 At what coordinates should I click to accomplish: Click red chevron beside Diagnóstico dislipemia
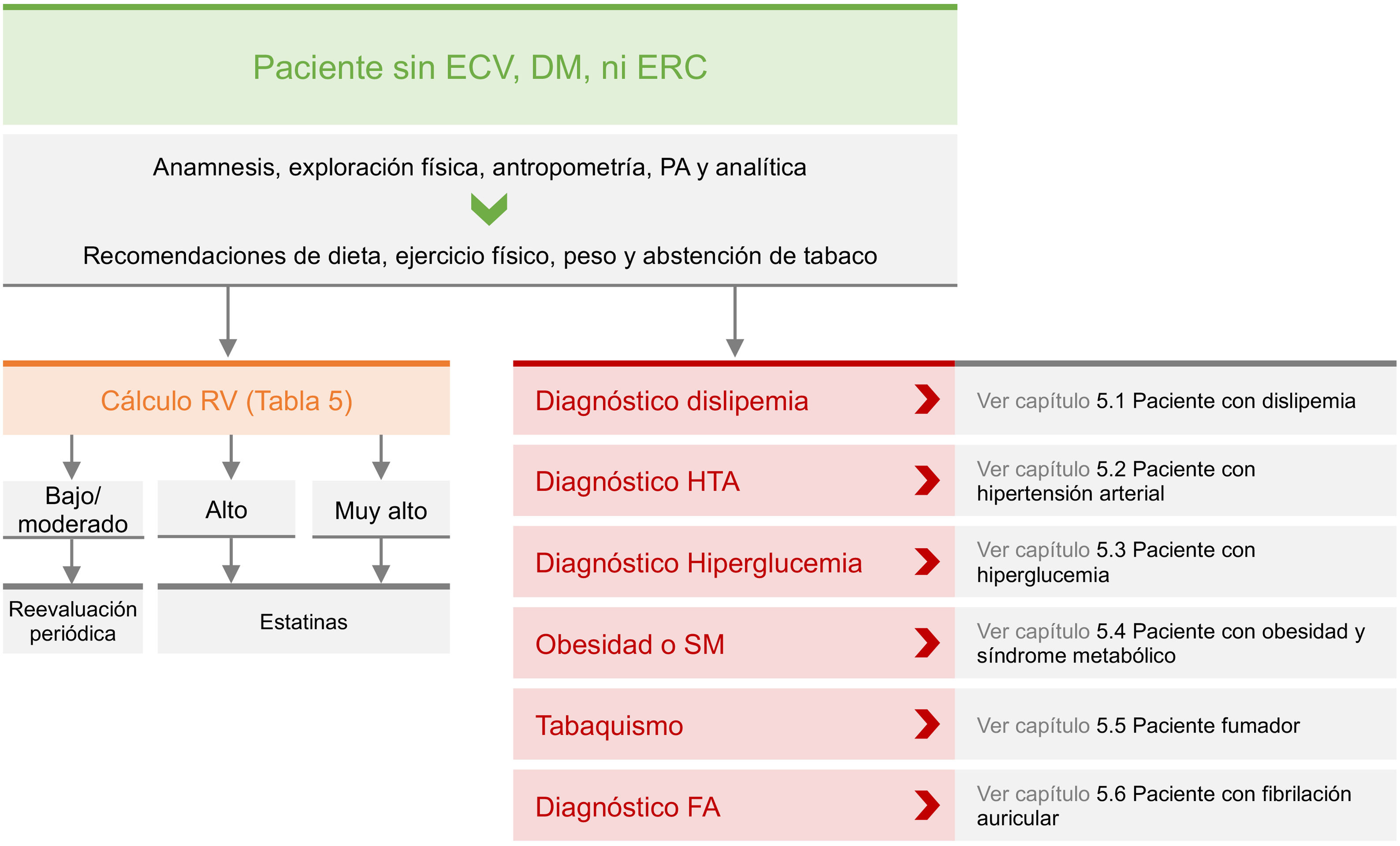point(927,399)
